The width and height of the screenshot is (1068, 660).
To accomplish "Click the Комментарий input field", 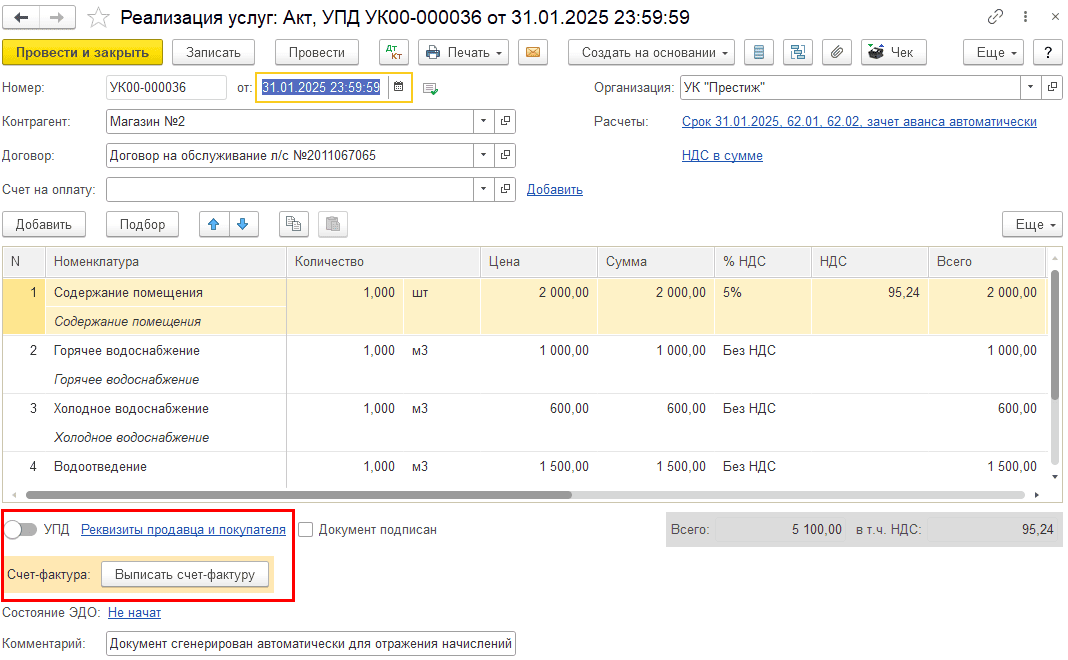I will 310,644.
